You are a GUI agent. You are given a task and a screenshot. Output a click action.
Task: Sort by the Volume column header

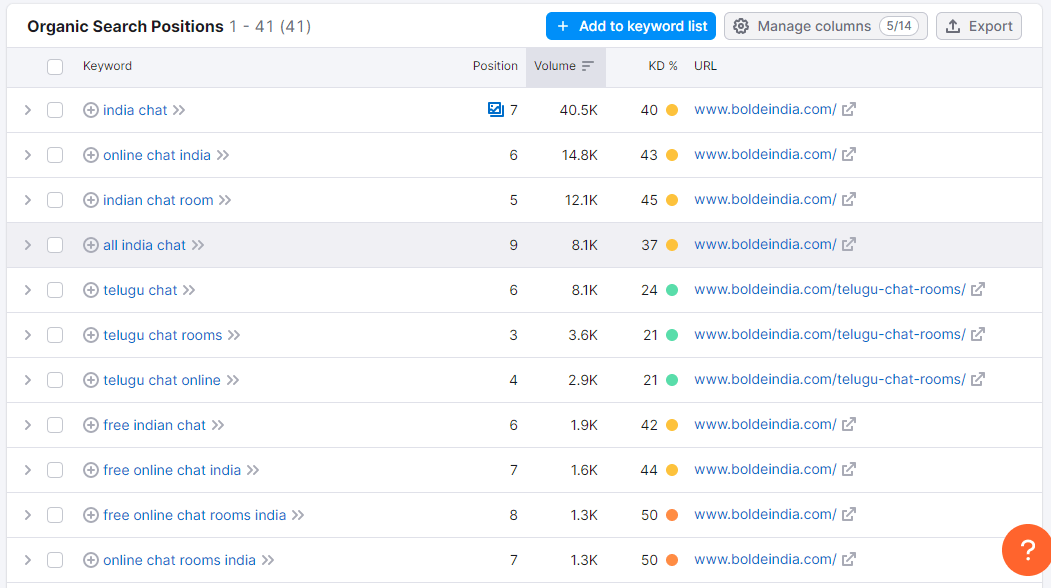[555, 65]
